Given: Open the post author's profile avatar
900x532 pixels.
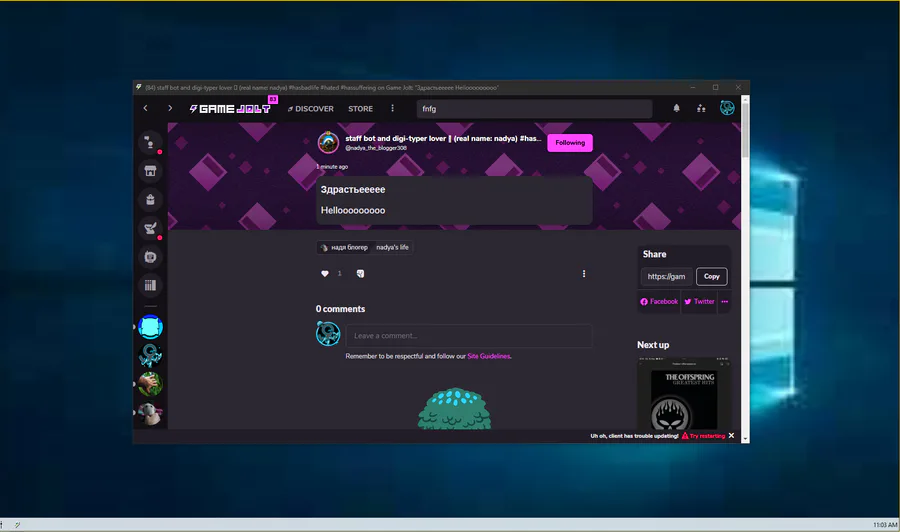Looking at the screenshot, I should (x=328, y=142).
